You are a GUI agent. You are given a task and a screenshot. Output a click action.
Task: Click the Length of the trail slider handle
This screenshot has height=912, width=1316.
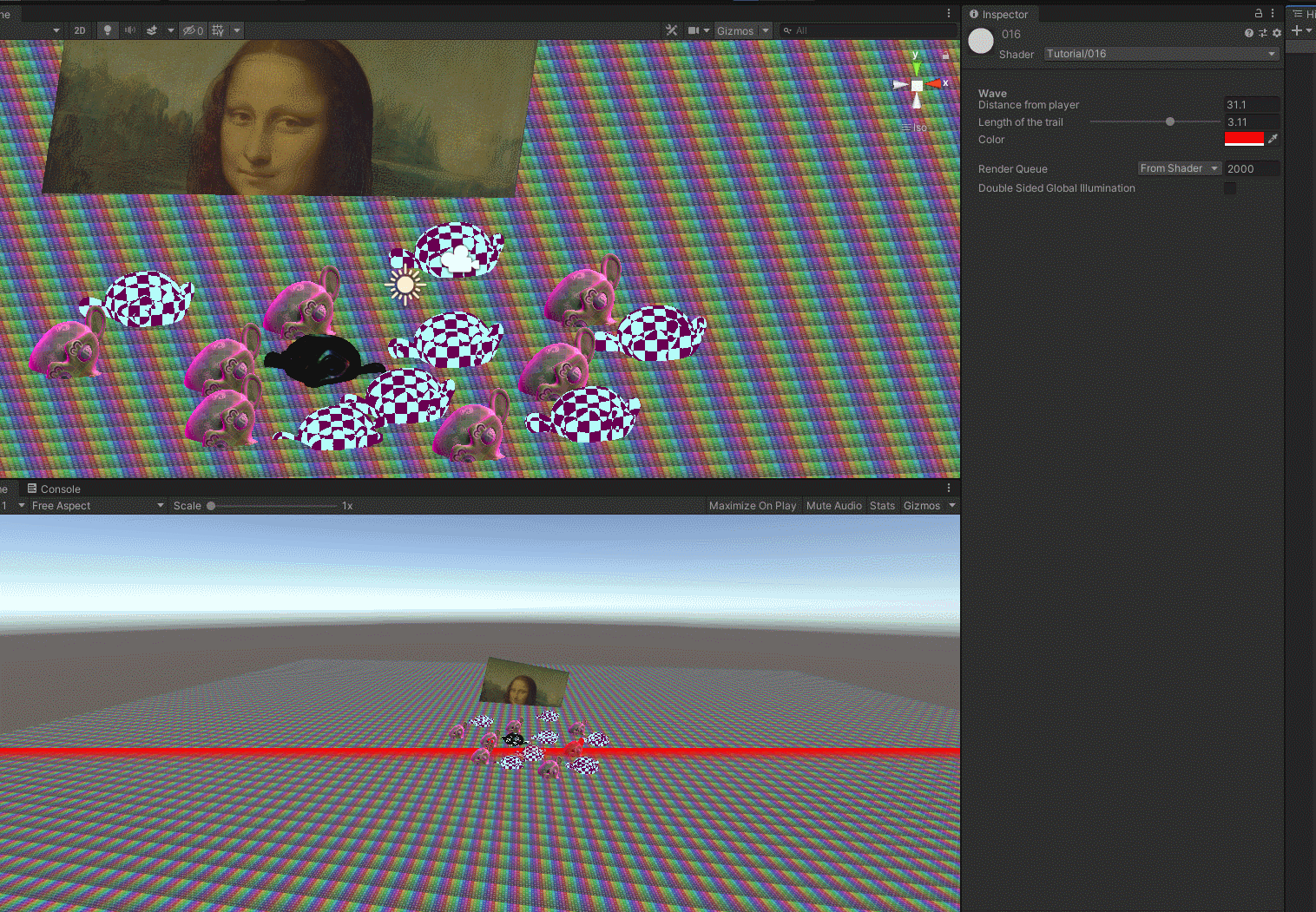coord(1170,122)
